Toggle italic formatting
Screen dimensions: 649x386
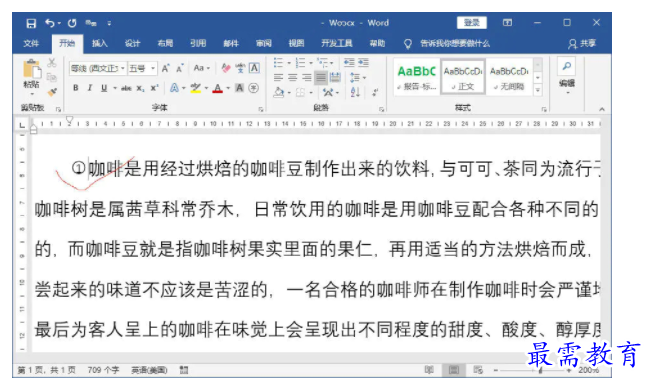(x=90, y=88)
